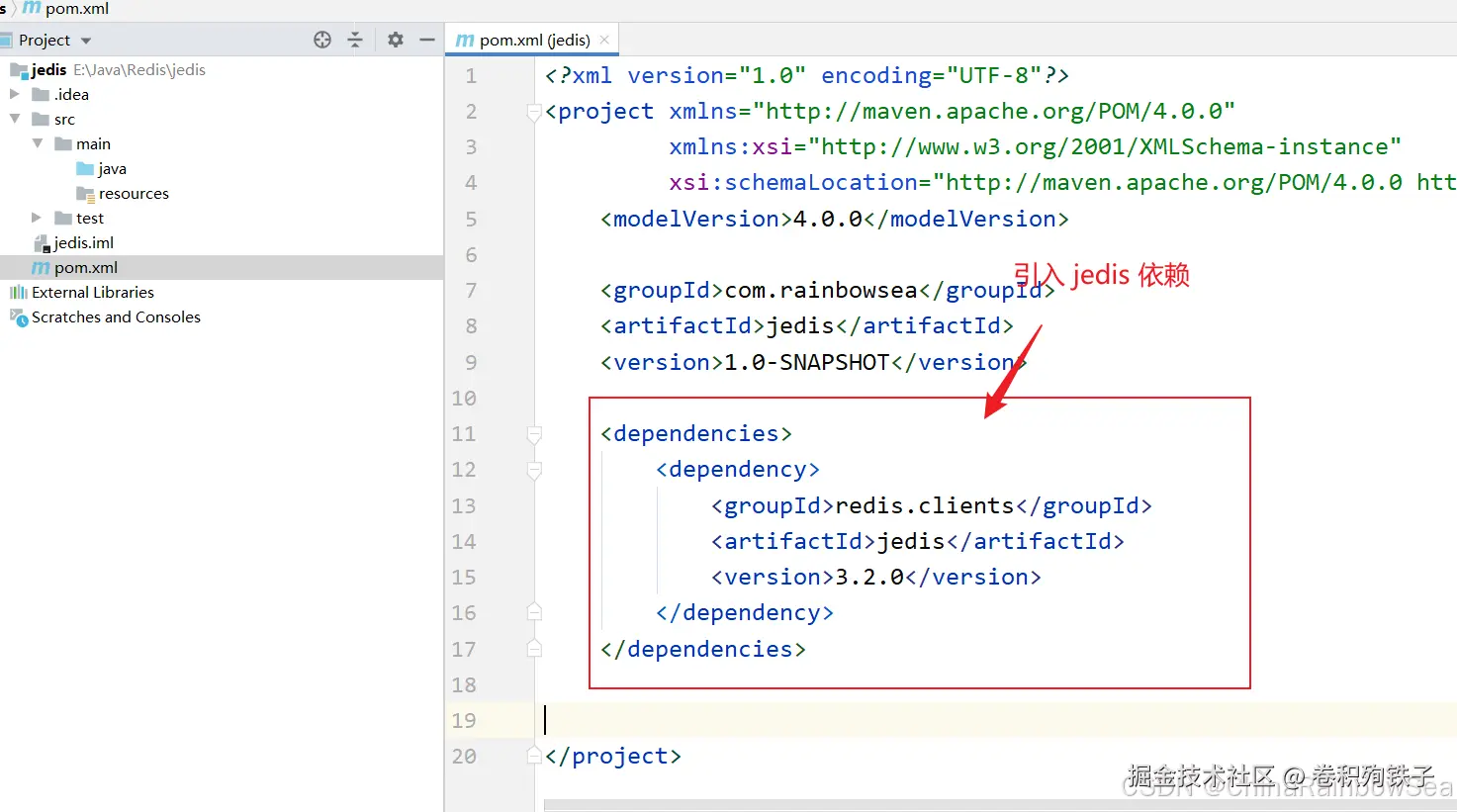Click the Maven icon beside pom.xml in tree

click(41, 268)
